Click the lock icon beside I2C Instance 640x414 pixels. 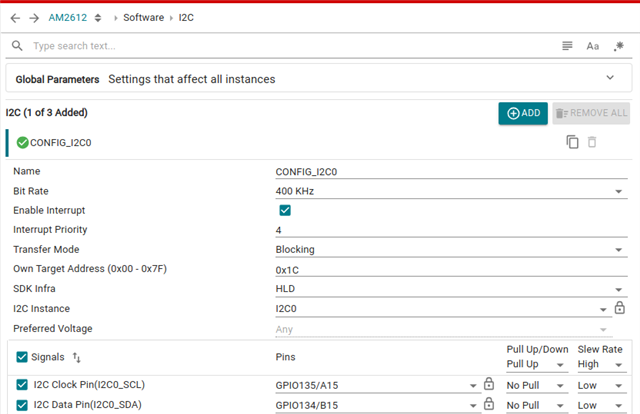tap(620, 307)
